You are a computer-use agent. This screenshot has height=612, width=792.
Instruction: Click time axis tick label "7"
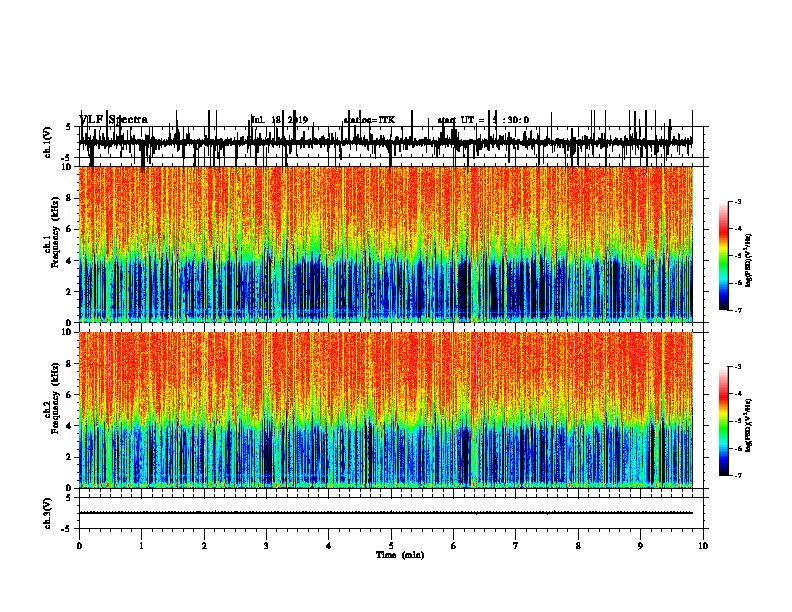tap(516, 546)
